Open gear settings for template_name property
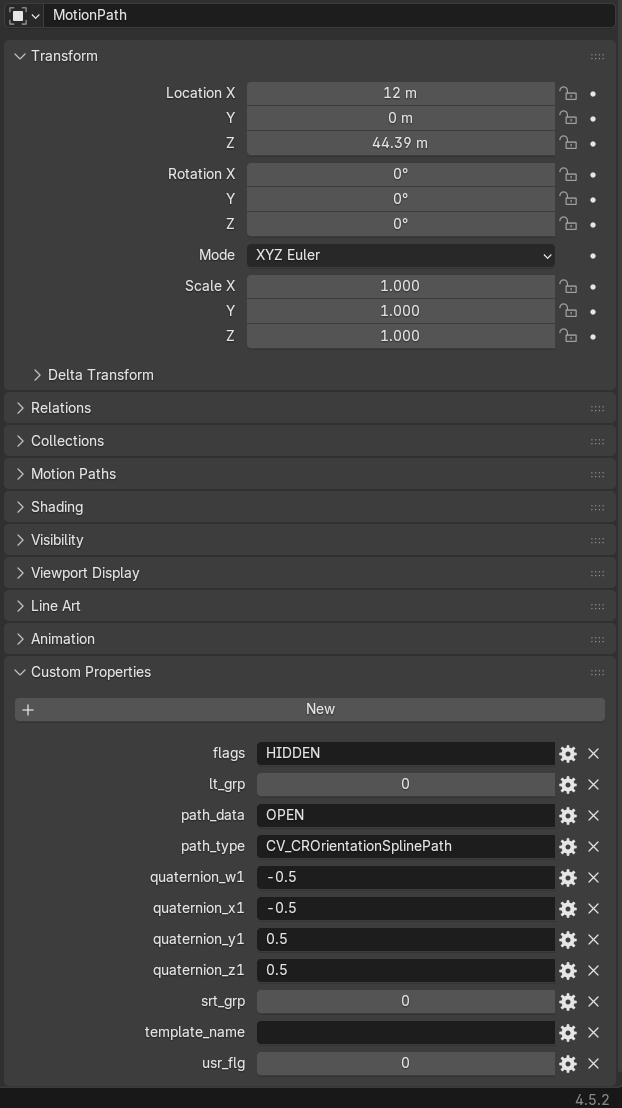 (x=568, y=1032)
